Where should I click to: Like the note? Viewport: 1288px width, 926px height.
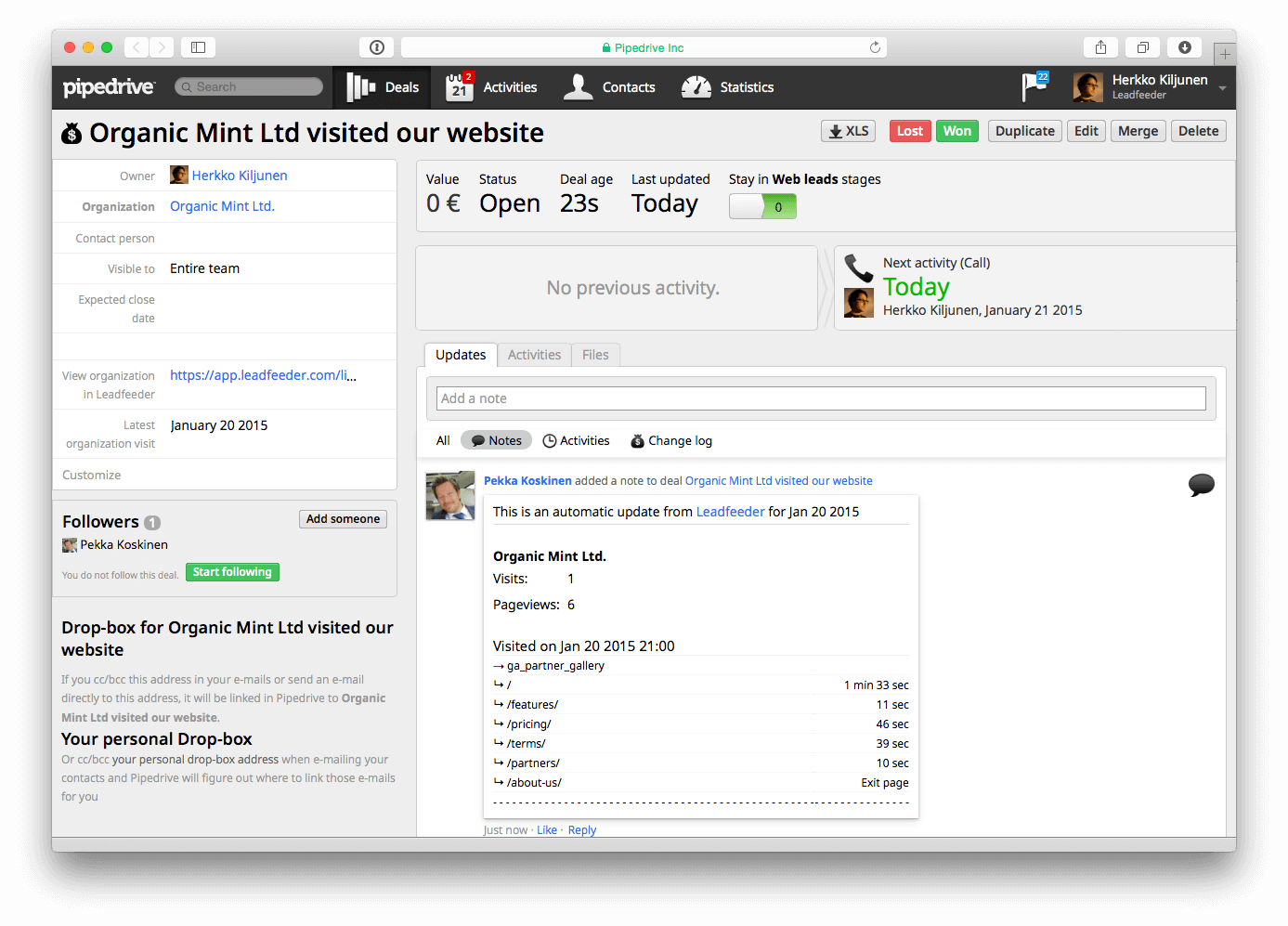(x=547, y=830)
